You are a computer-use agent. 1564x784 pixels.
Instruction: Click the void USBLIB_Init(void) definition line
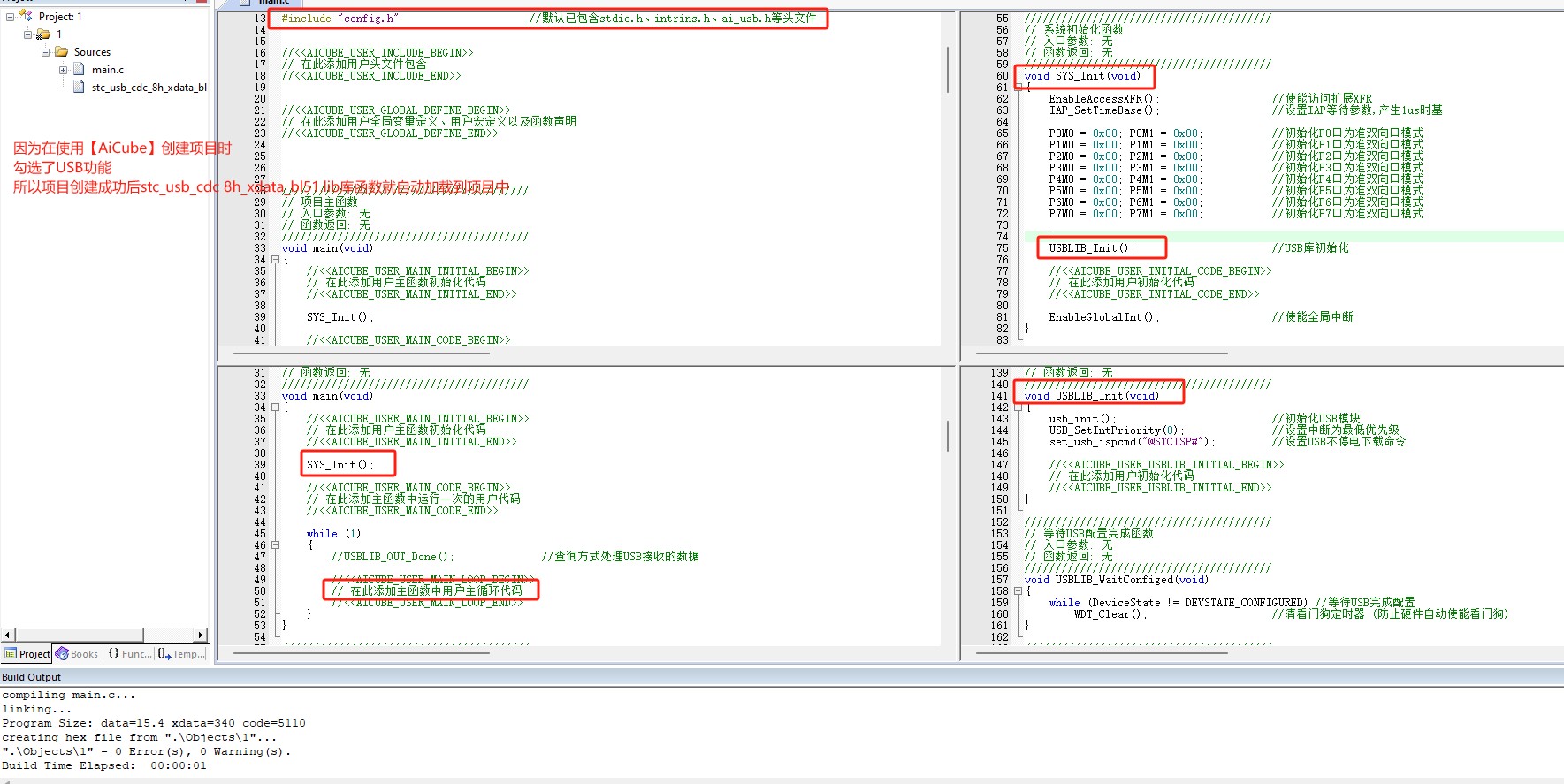(1091, 396)
